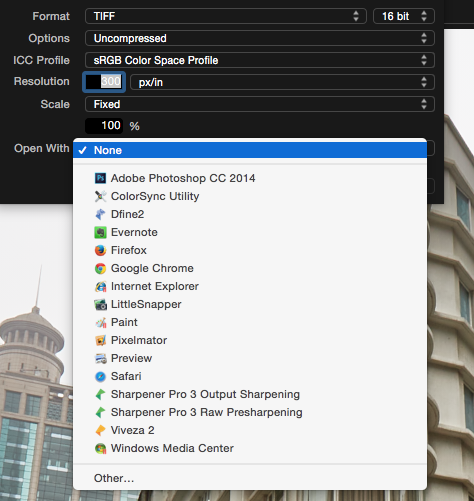The width and height of the screenshot is (474, 501).
Task: Click the Safari compass icon
Action: (100, 376)
